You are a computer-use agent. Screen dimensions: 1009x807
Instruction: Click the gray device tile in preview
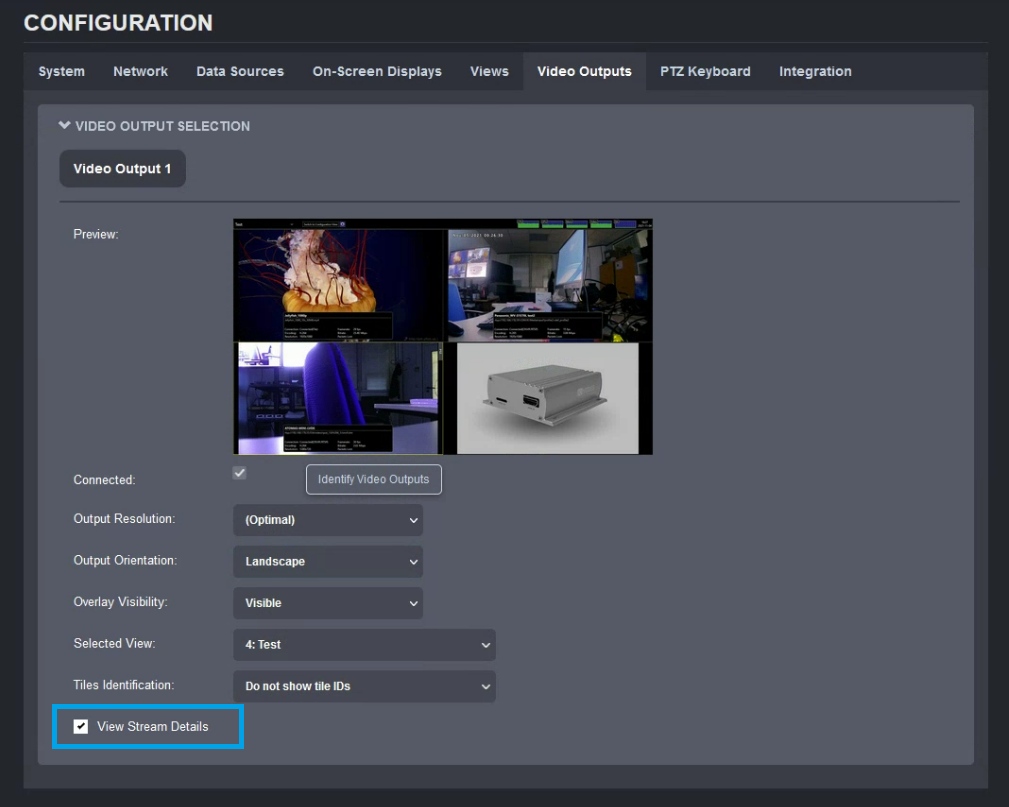pyautogui.click(x=548, y=398)
